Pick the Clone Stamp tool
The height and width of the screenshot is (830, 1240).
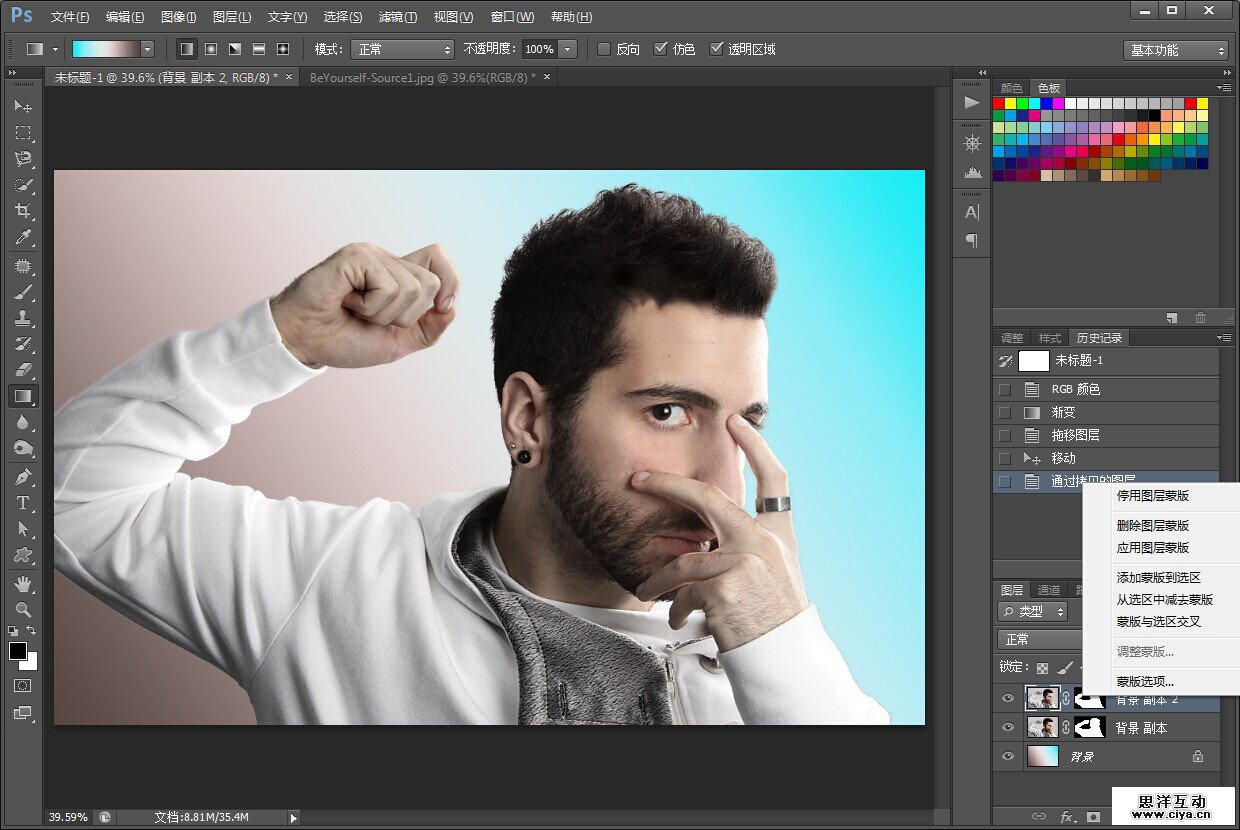coord(22,319)
